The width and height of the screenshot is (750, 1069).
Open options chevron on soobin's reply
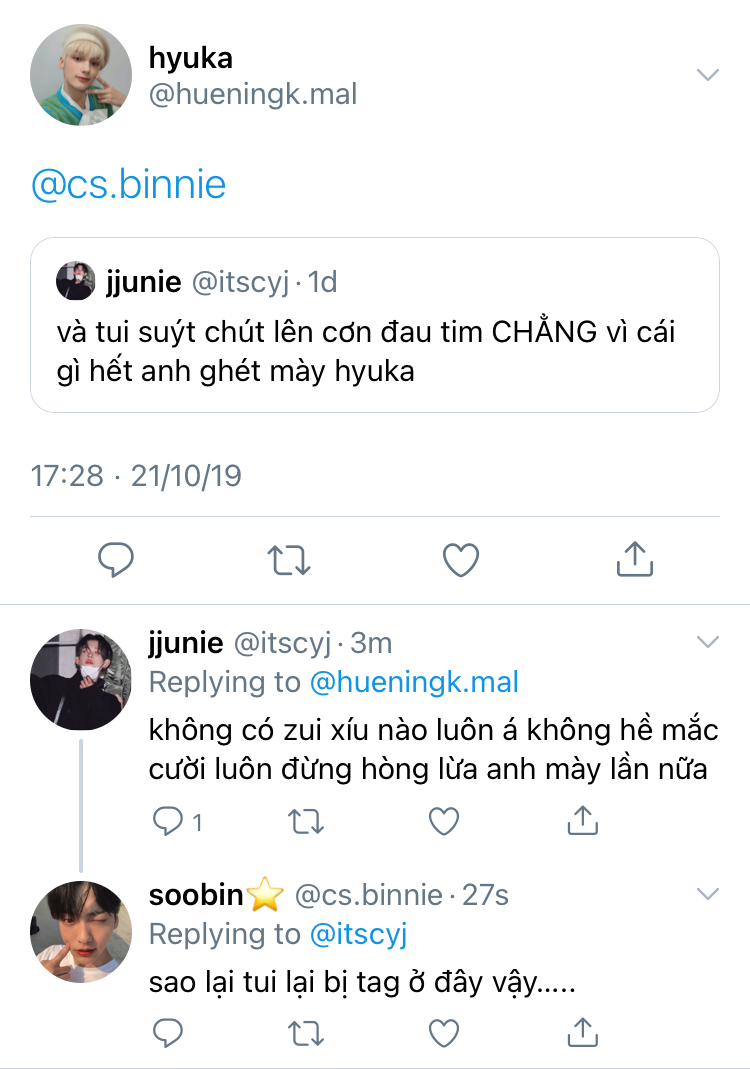click(x=707, y=894)
